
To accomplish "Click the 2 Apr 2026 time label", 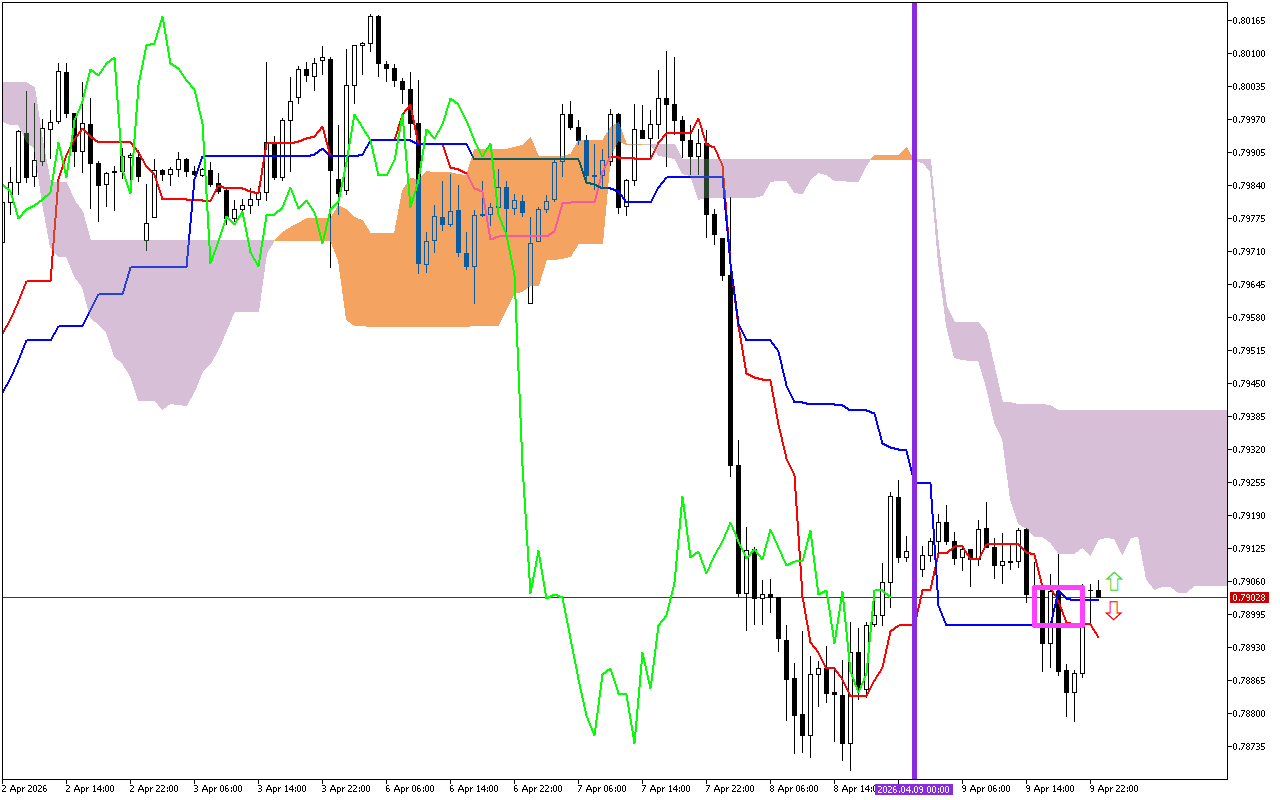I will pos(26,789).
